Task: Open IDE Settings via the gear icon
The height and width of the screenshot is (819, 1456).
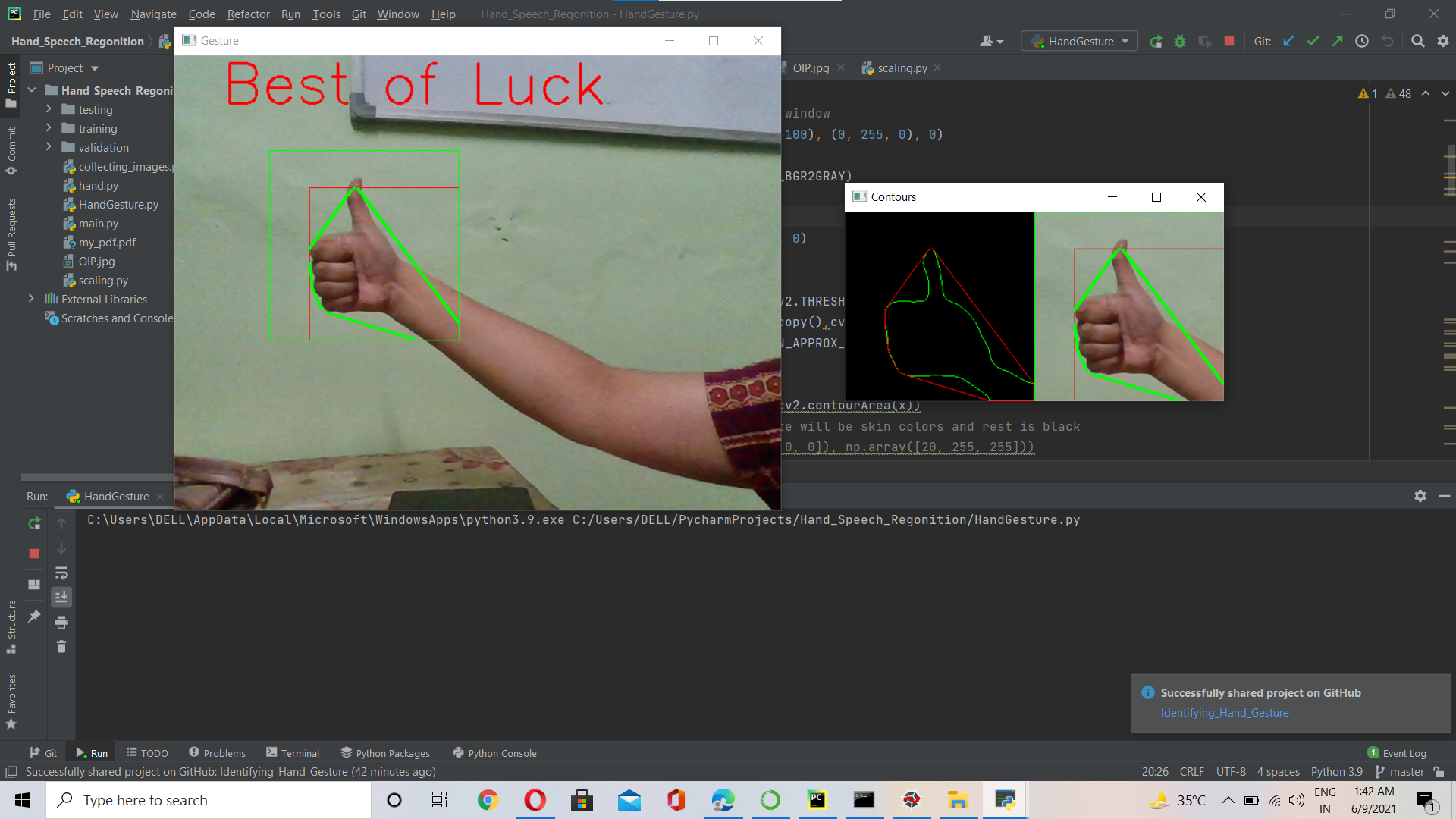Action: pos(1443,41)
